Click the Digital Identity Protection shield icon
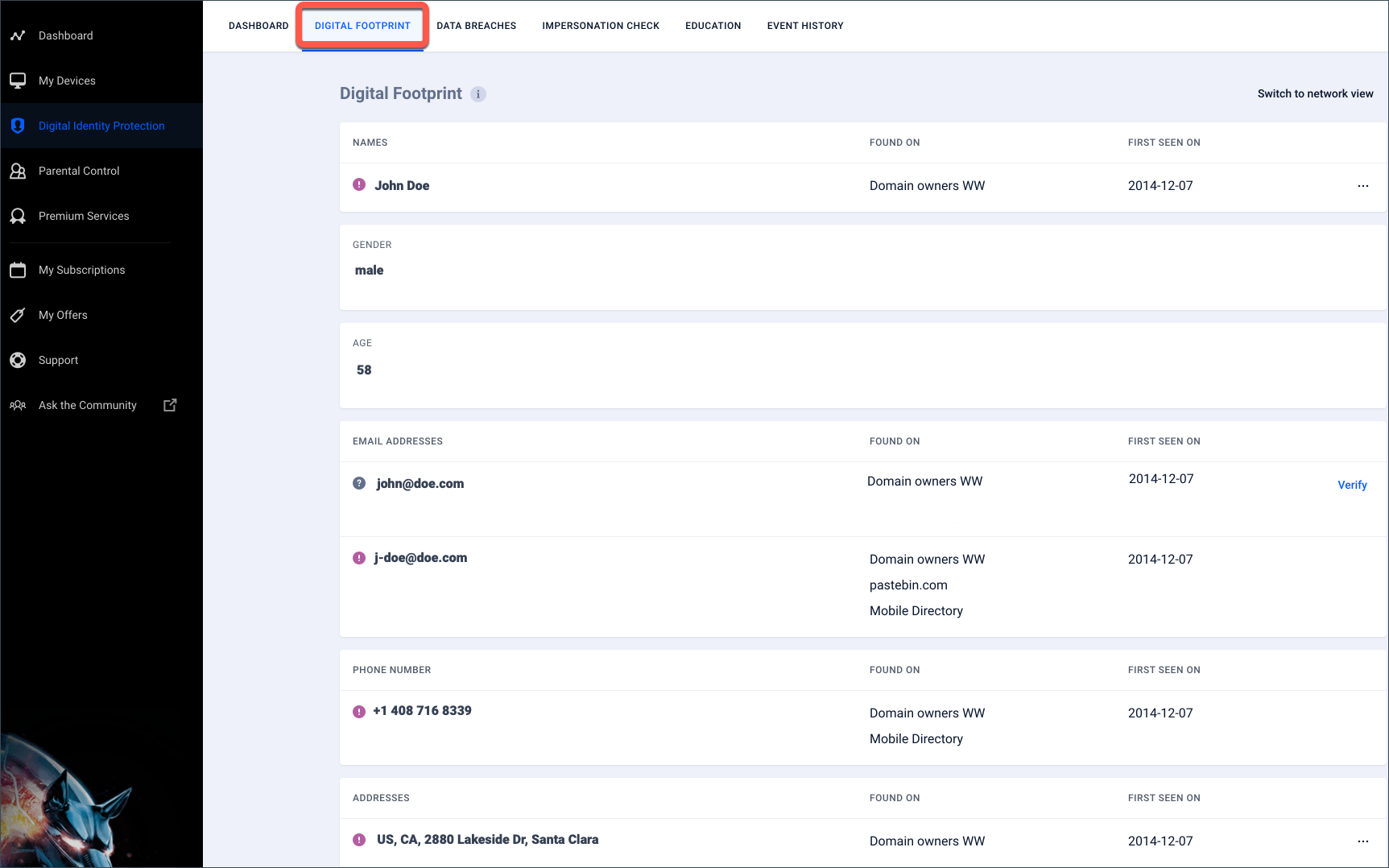Image resolution: width=1389 pixels, height=868 pixels. click(x=18, y=126)
